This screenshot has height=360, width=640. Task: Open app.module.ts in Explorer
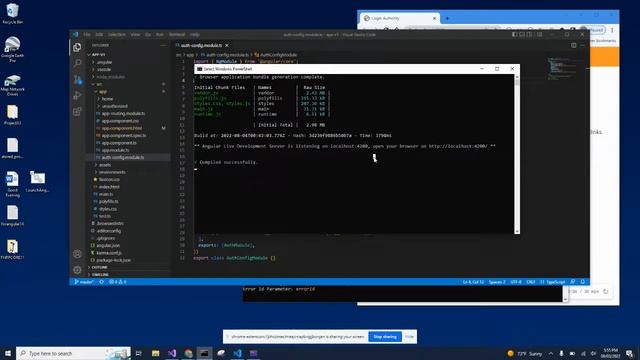[116, 150]
